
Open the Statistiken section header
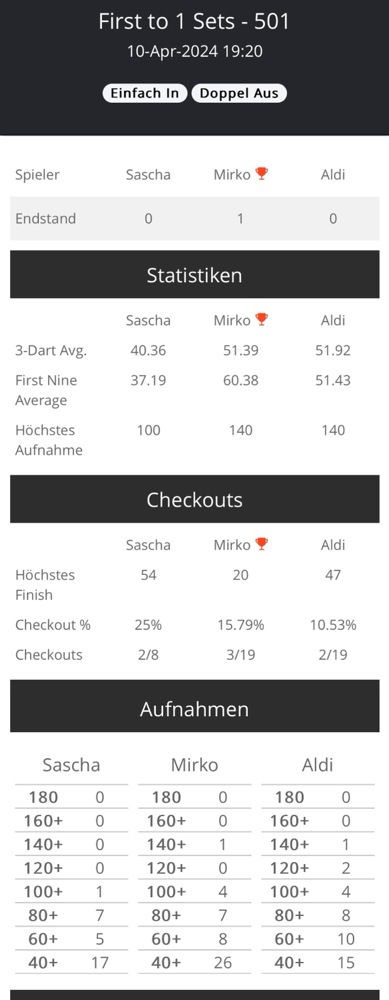pyautogui.click(x=194, y=274)
